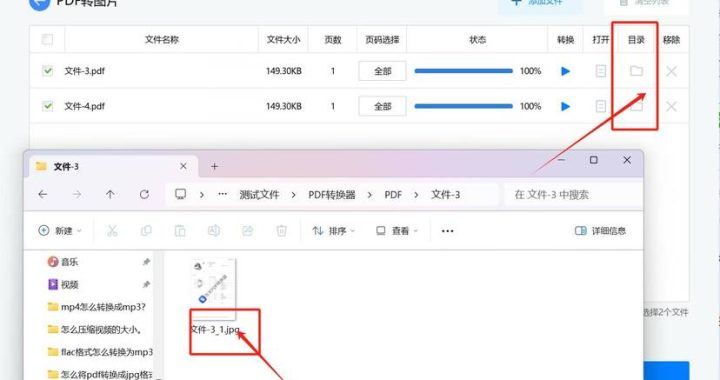
Task: Click the Cut scissors icon
Action: point(112,231)
